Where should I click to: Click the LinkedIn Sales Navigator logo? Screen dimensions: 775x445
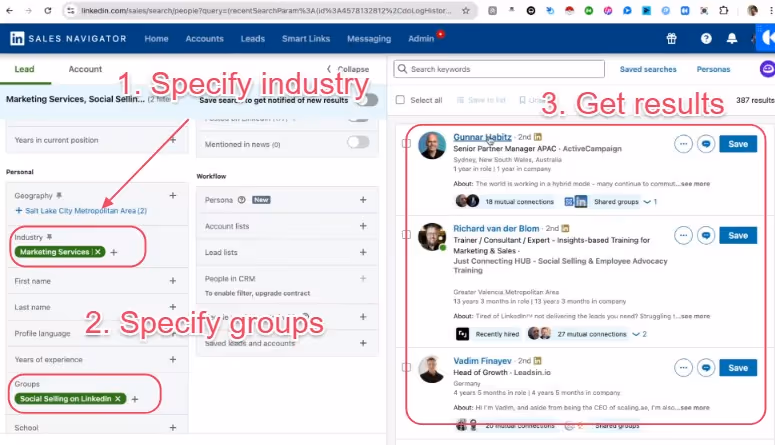[68, 39]
